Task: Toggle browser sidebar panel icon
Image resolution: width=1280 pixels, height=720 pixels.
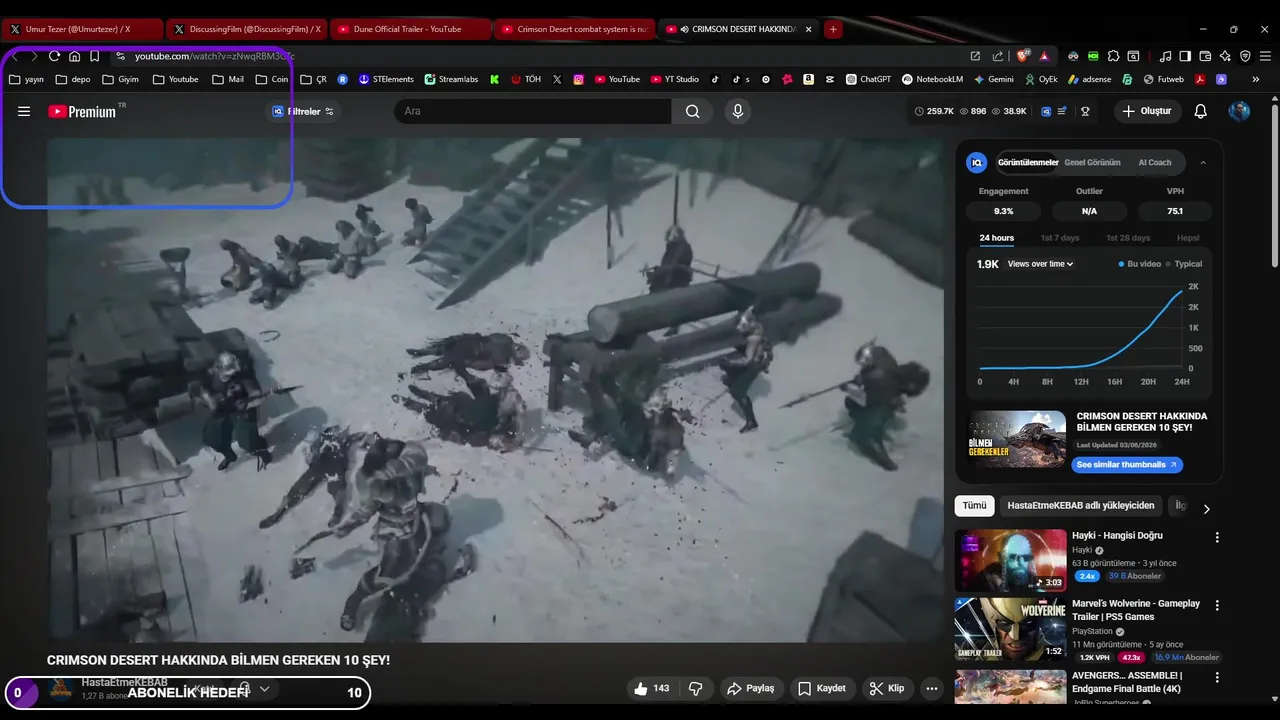Action: click(x=1185, y=56)
